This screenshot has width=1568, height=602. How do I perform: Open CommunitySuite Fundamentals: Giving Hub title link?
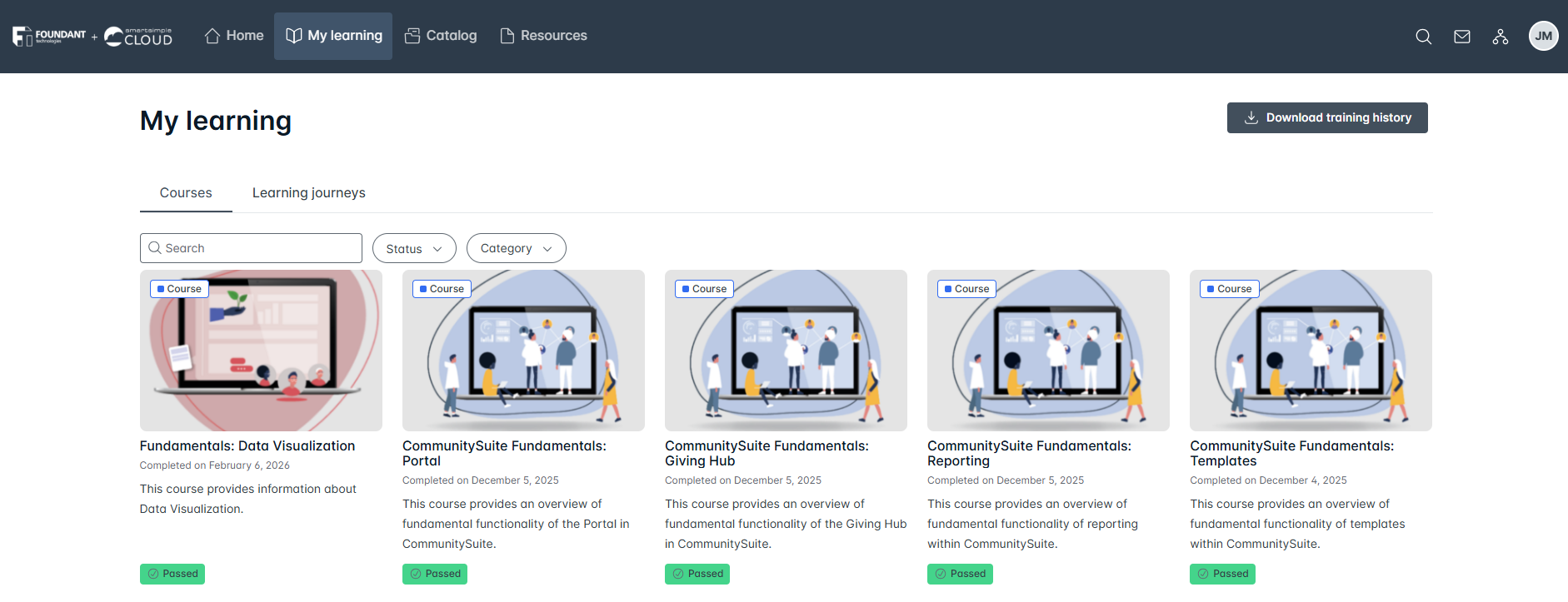(x=767, y=454)
